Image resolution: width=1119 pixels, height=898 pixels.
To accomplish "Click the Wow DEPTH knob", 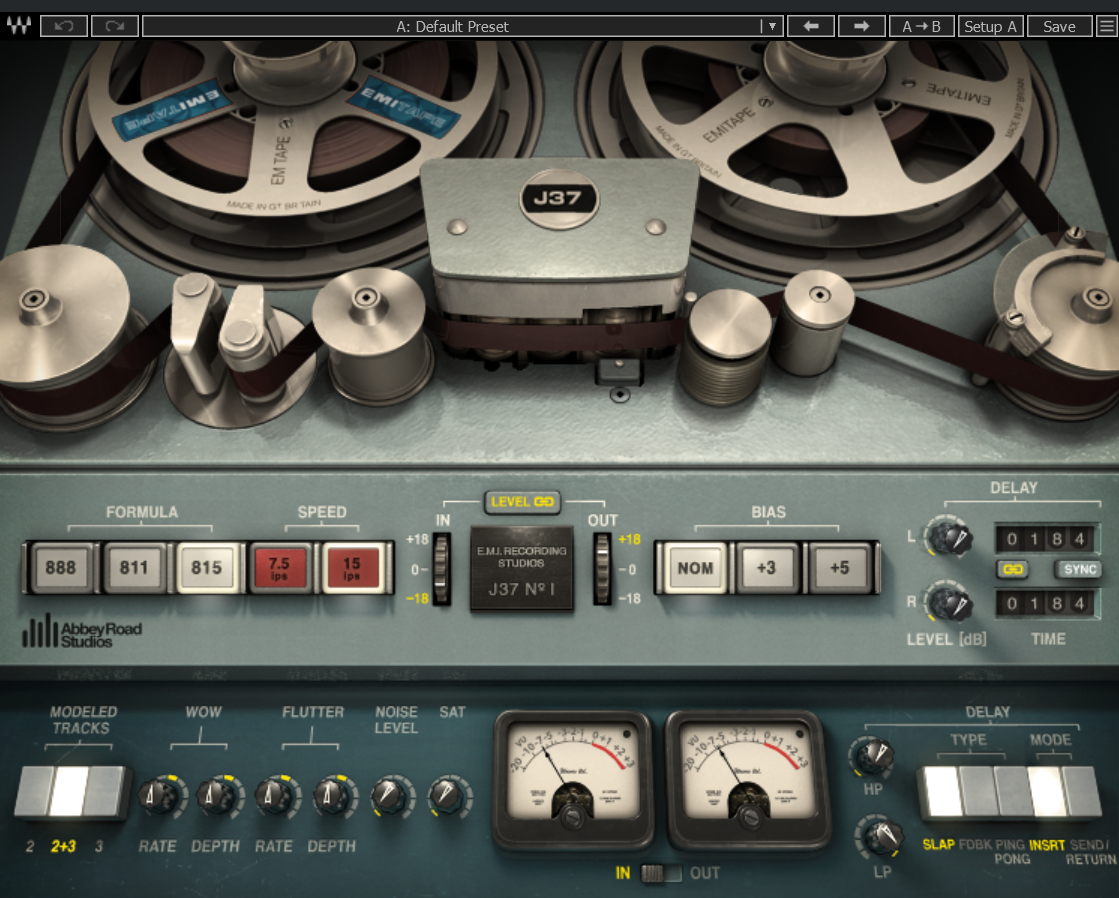I will click(216, 796).
